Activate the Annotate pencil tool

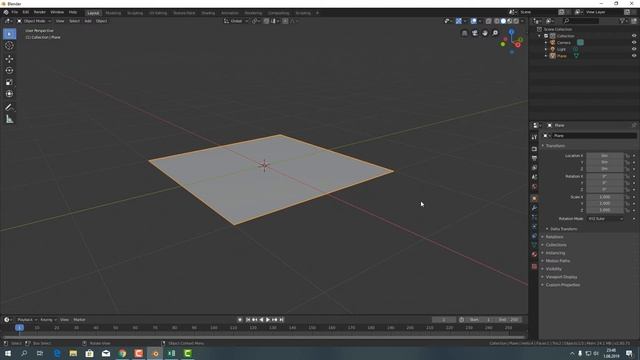(9, 107)
